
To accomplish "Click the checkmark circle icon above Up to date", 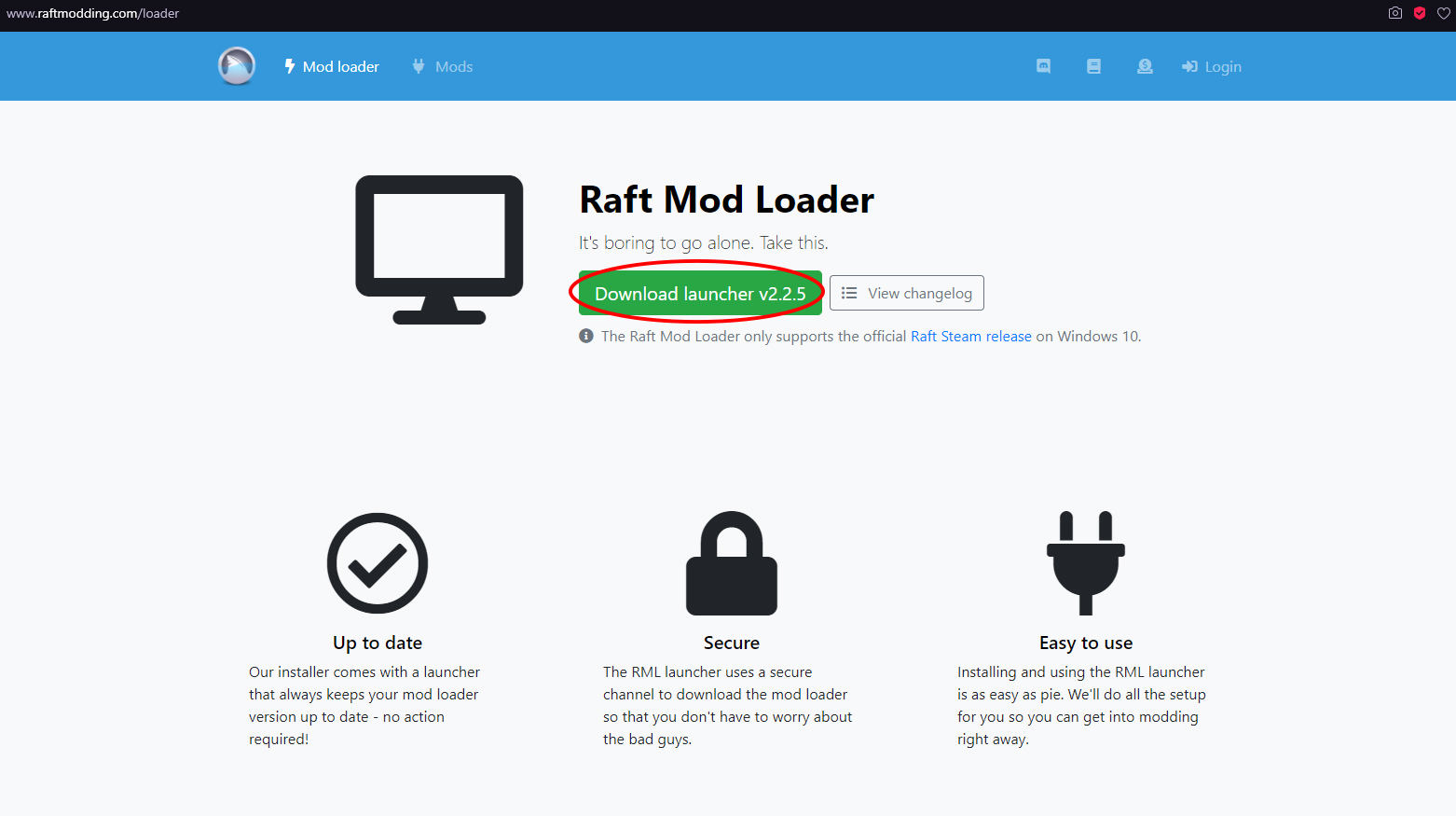I will pyautogui.click(x=378, y=563).
